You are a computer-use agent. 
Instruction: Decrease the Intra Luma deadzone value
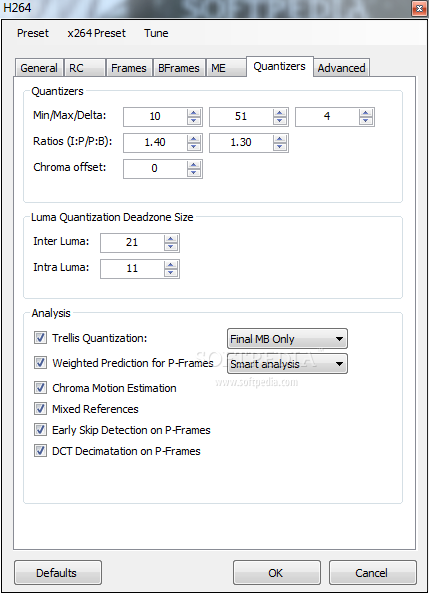[171, 273]
